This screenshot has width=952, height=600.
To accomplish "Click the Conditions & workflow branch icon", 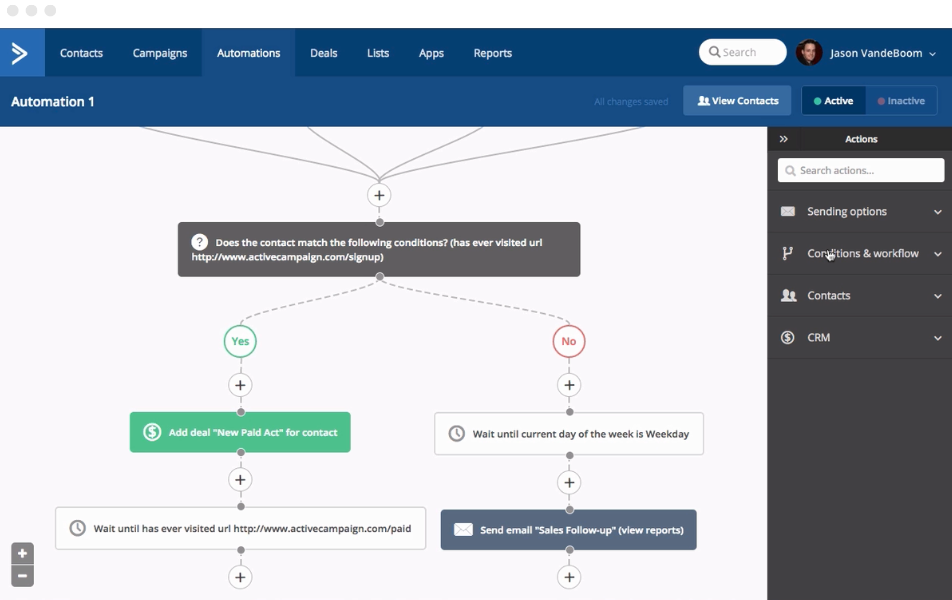I will click(x=787, y=253).
